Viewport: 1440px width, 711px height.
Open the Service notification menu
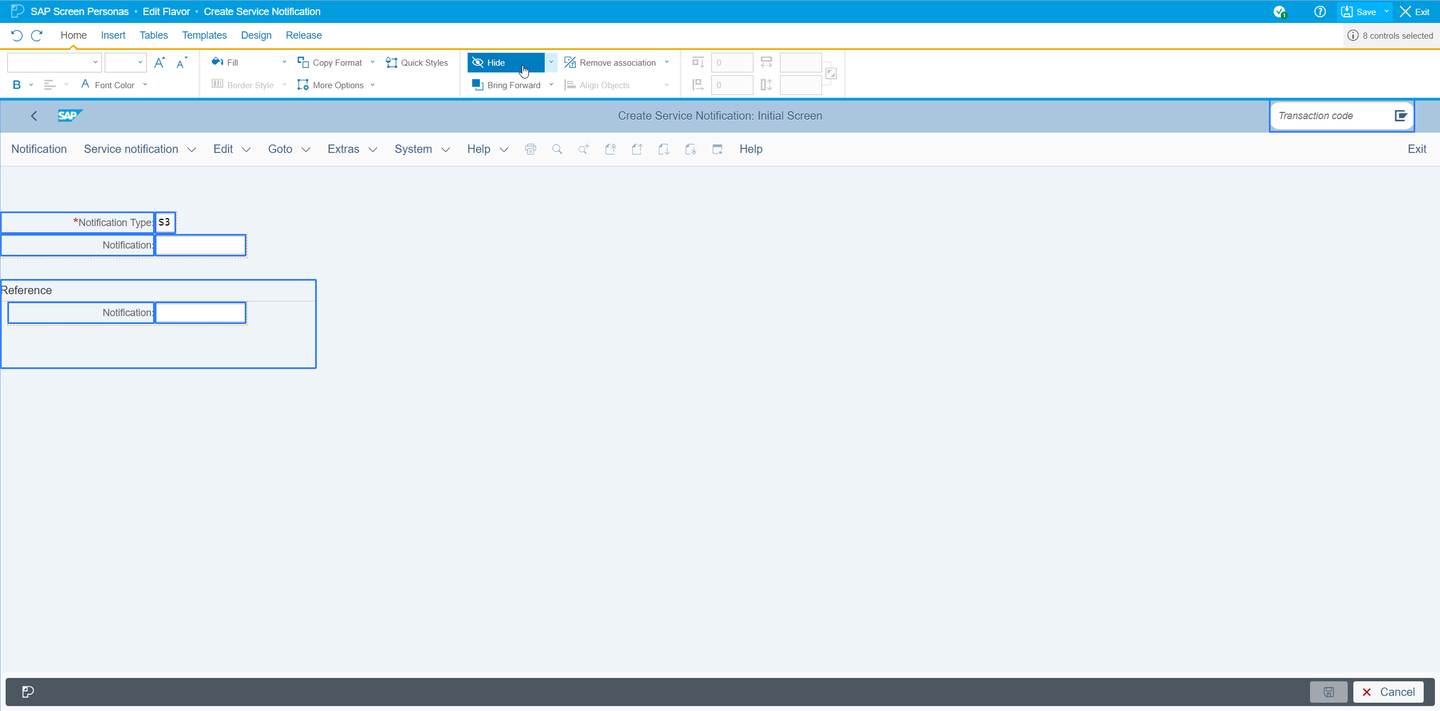(140, 149)
